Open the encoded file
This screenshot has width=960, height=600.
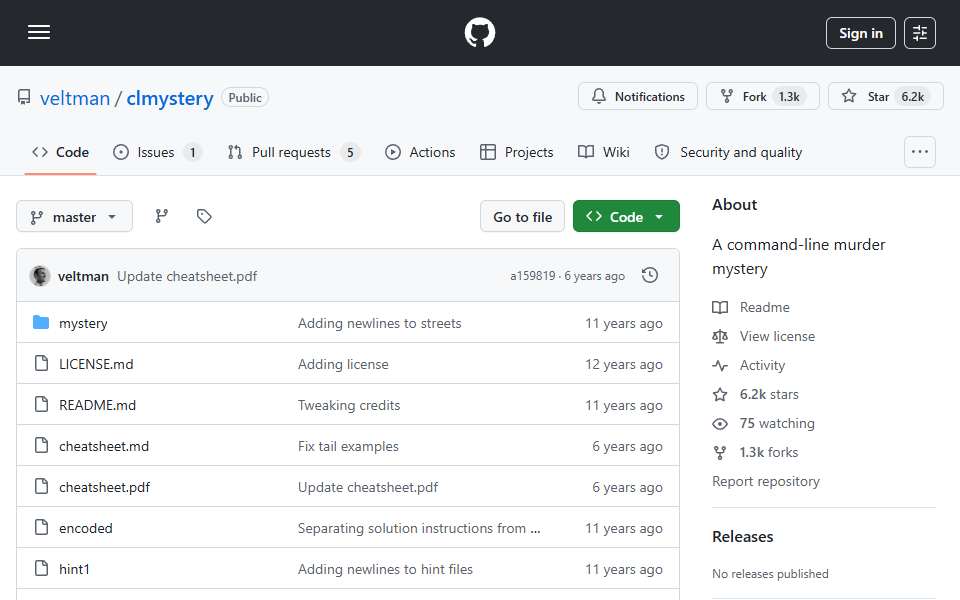click(x=86, y=528)
